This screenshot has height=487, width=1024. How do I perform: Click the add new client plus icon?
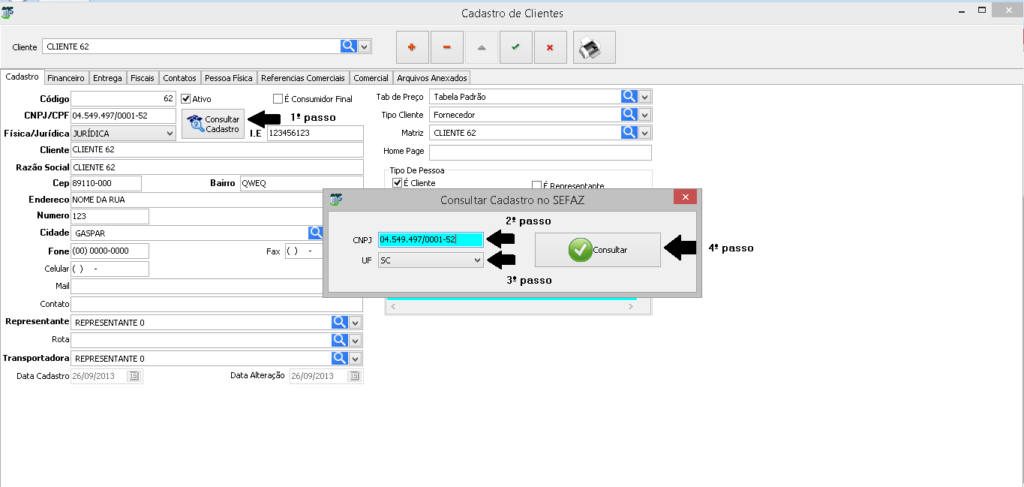click(x=412, y=47)
